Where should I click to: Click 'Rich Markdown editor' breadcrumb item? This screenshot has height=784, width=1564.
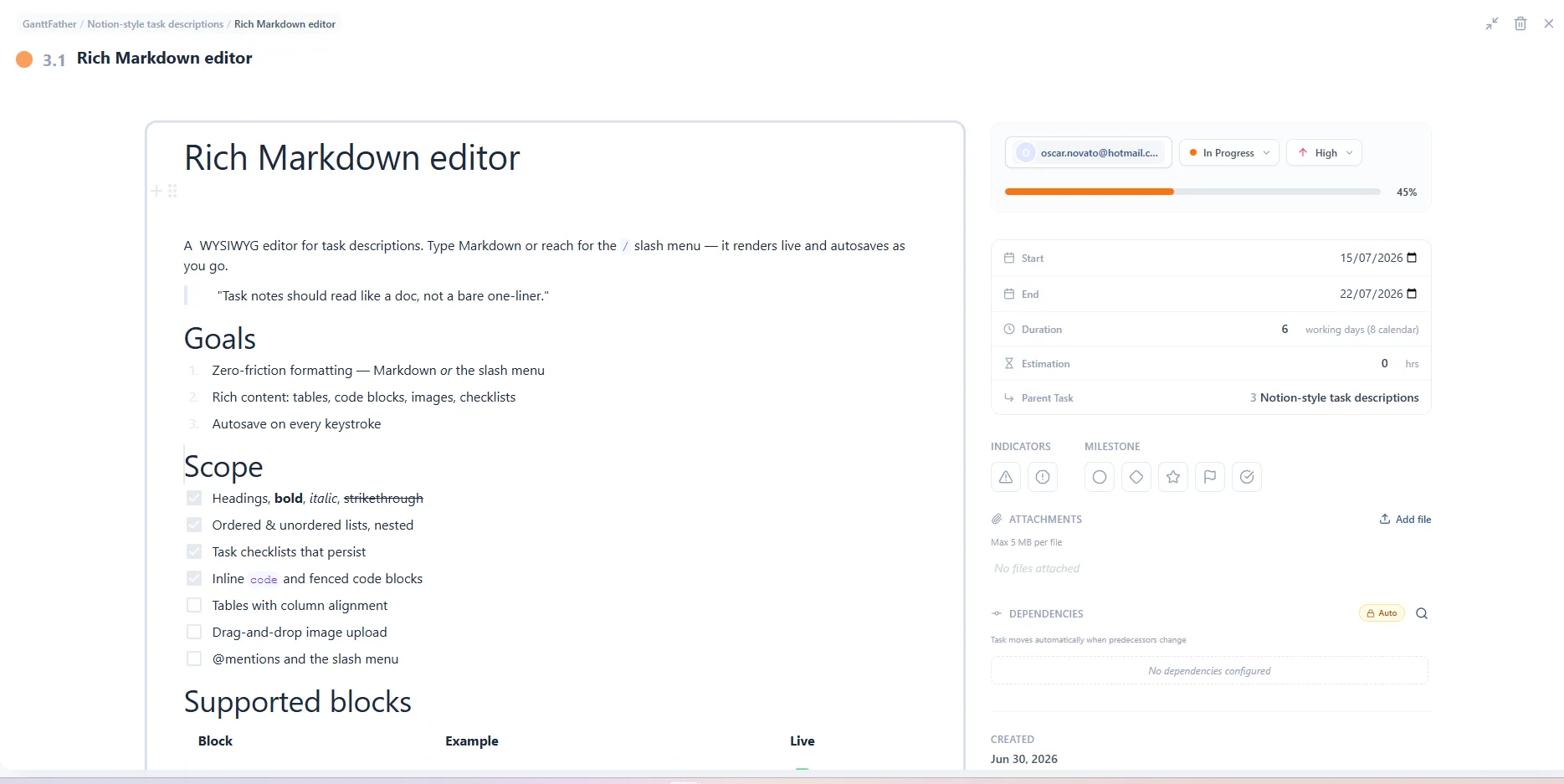point(285,24)
